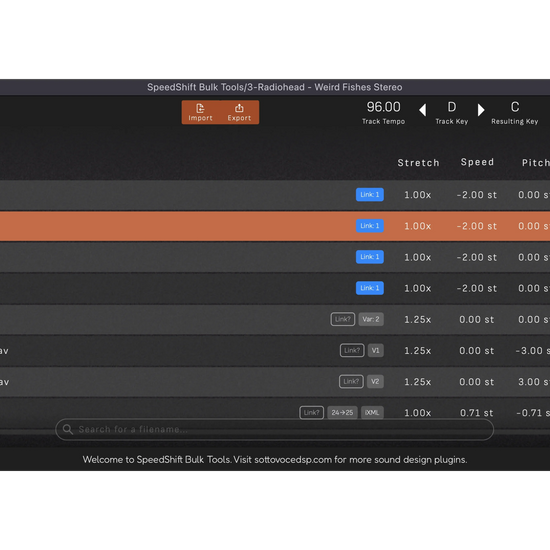The image size is (550, 550).
Task: Click the -0.71 st pitch value
Action: pos(533,413)
